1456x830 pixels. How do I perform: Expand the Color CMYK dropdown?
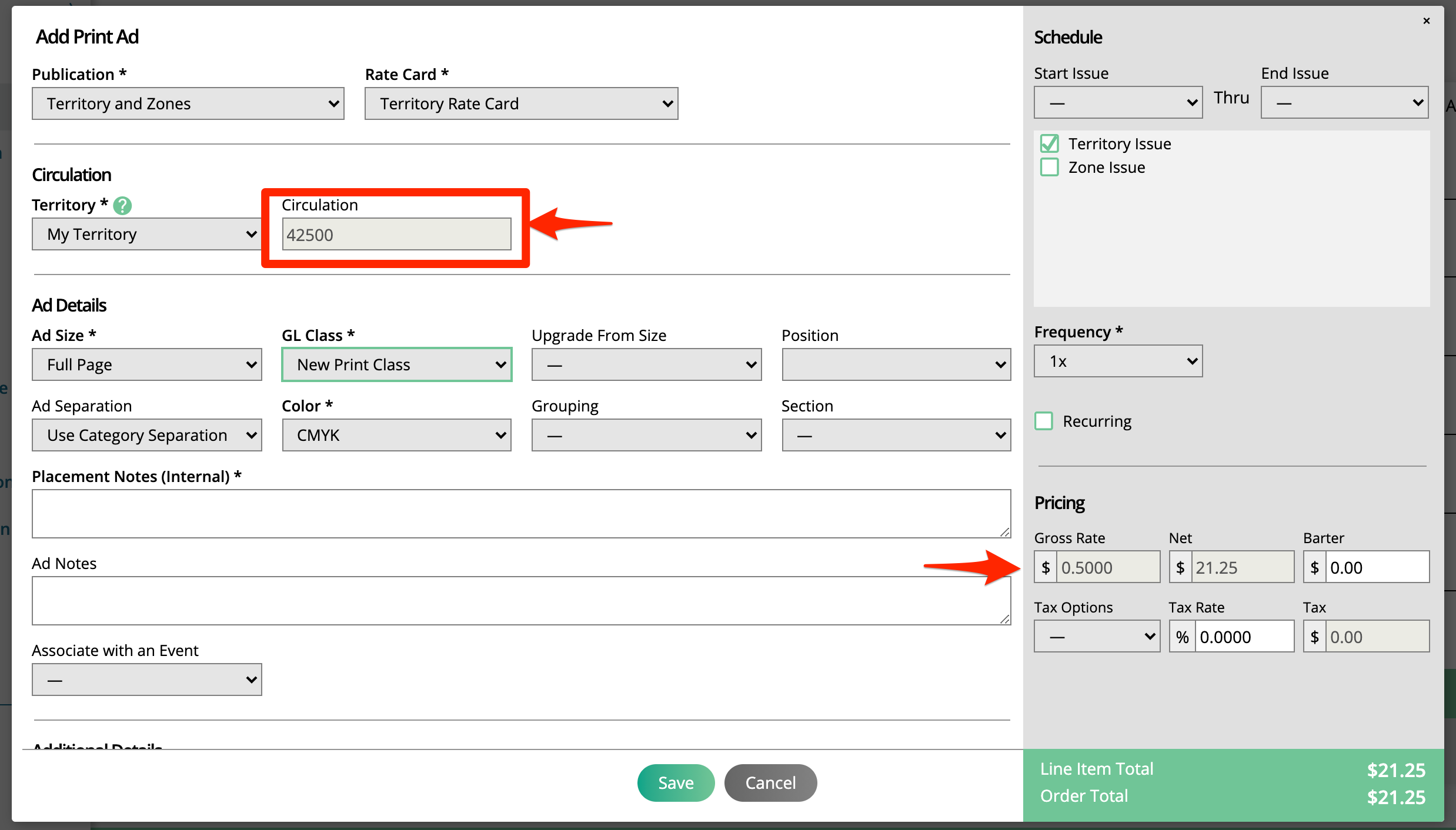pos(397,436)
